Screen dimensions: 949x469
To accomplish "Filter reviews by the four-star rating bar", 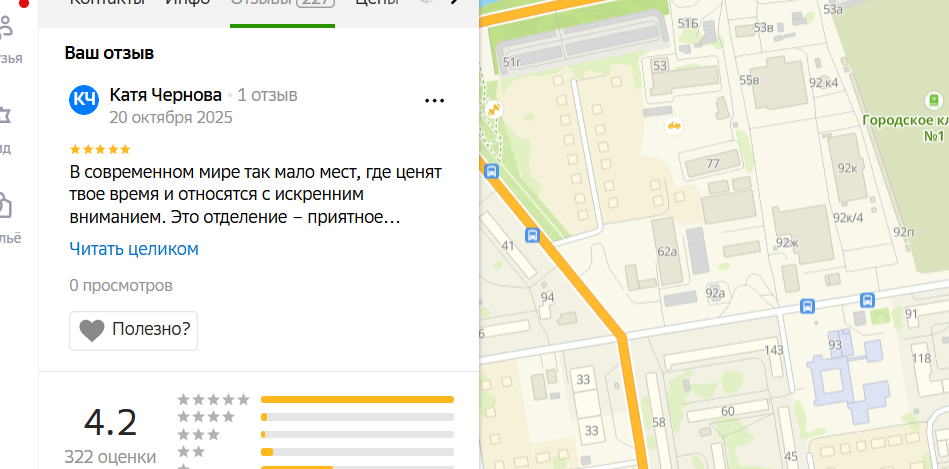I will [x=357, y=417].
